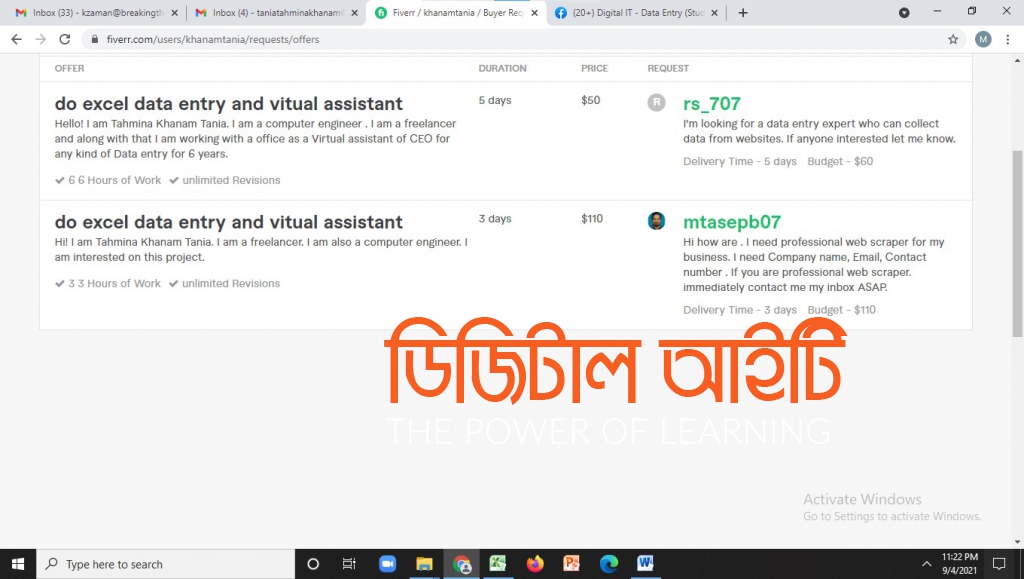Screen dimensions: 1024x579
Task: Open Excel from the taskbar
Action: 497,564
